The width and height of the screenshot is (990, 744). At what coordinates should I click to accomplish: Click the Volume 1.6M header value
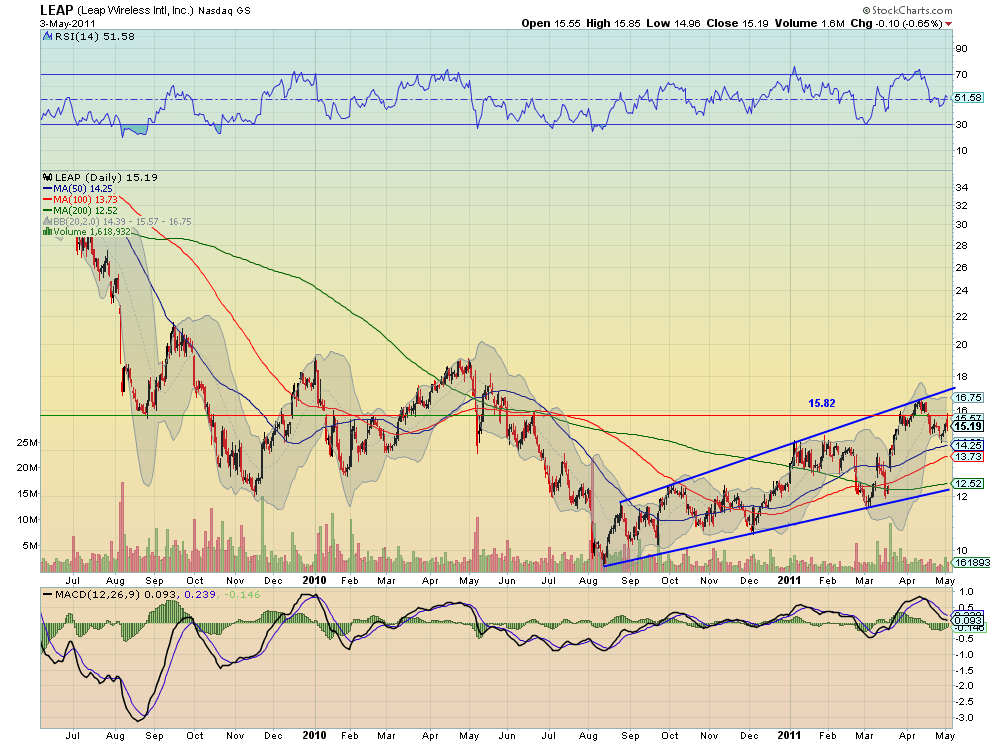[809, 23]
